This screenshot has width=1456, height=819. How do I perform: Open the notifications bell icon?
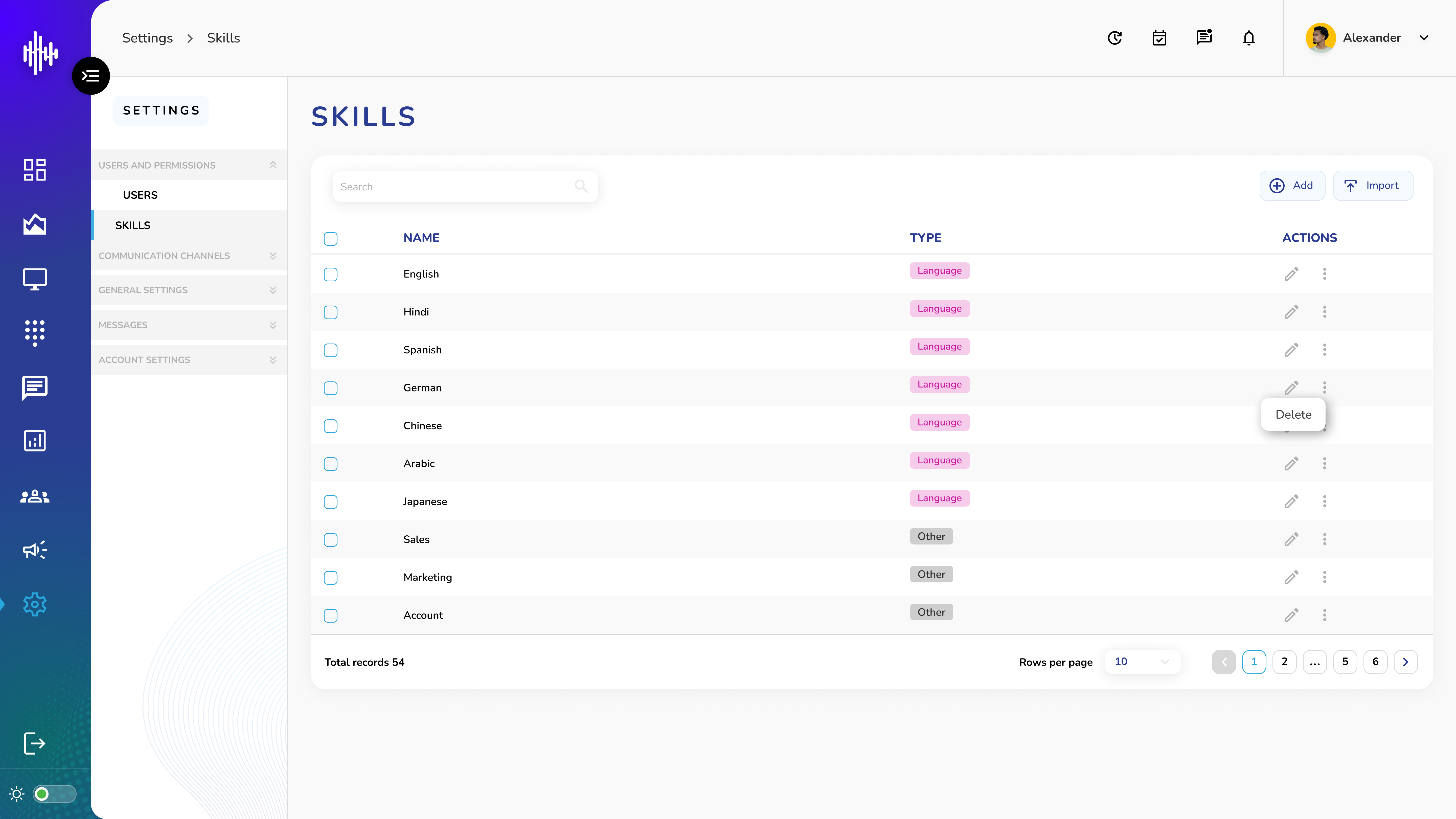(x=1248, y=38)
